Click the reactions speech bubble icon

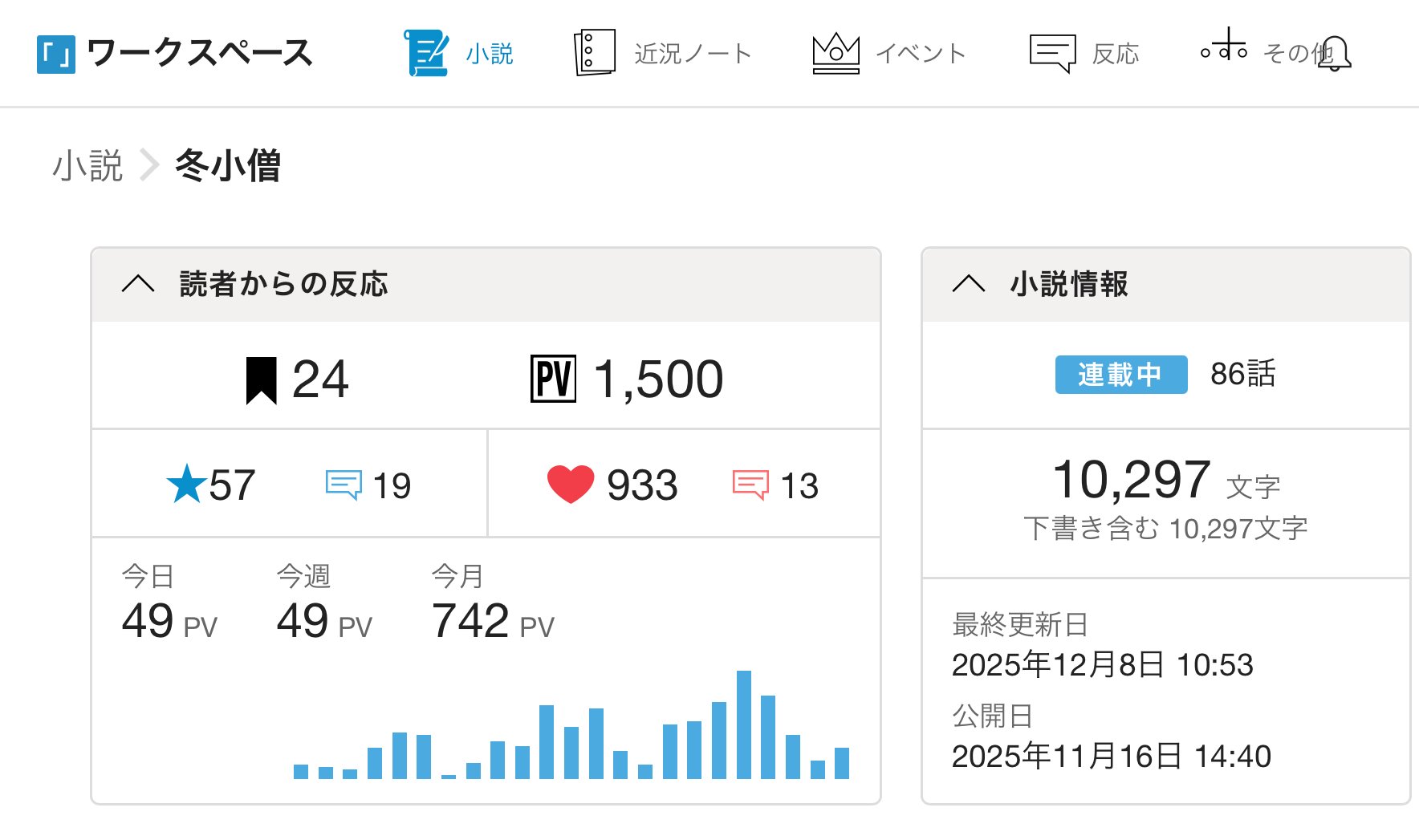(x=1052, y=53)
